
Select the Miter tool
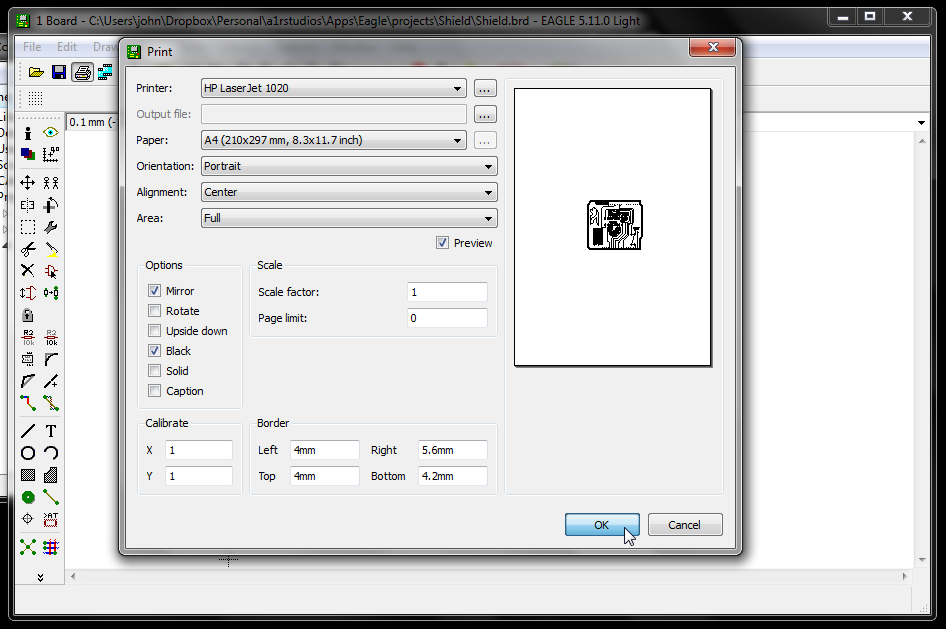51,359
